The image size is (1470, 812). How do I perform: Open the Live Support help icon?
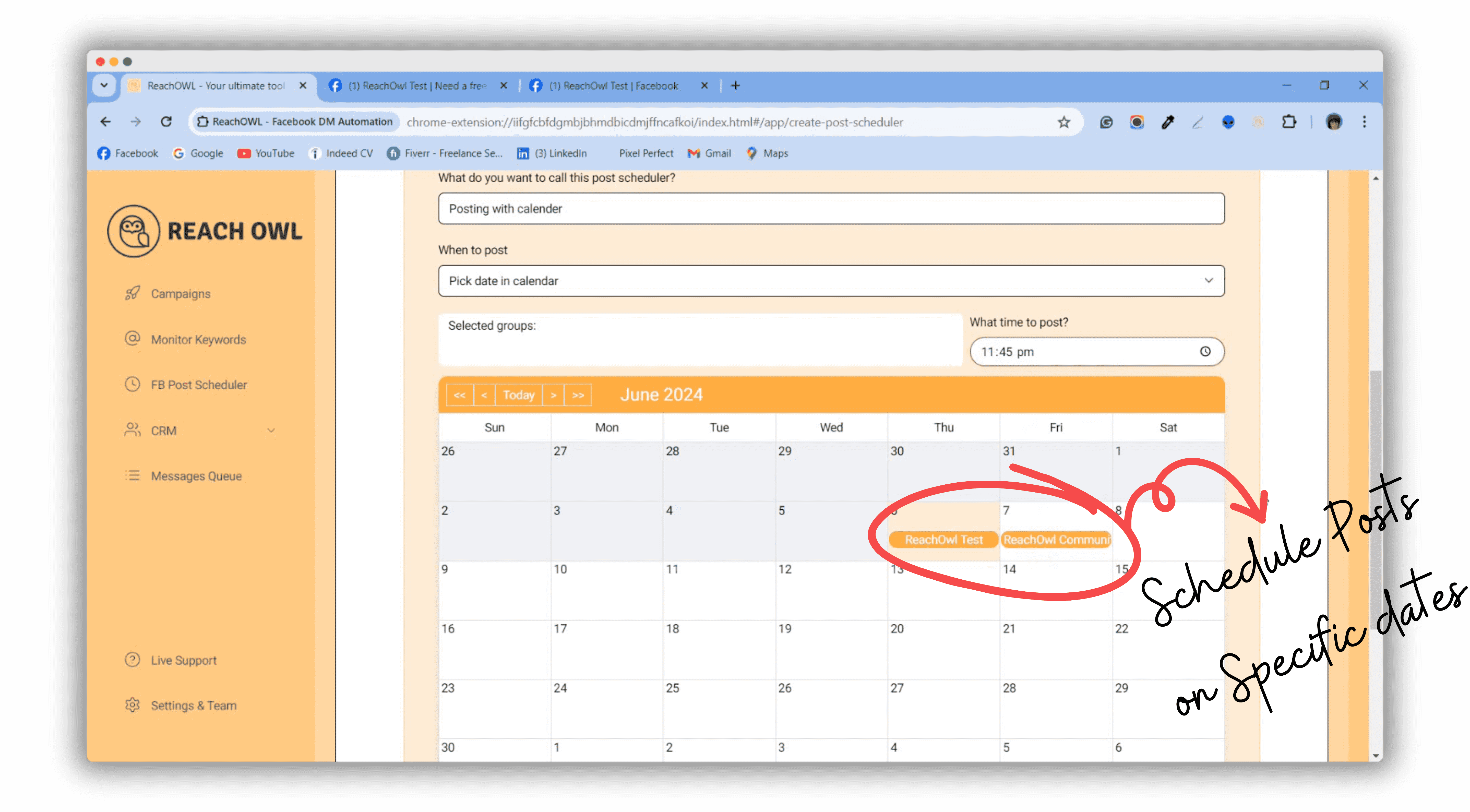pos(132,660)
